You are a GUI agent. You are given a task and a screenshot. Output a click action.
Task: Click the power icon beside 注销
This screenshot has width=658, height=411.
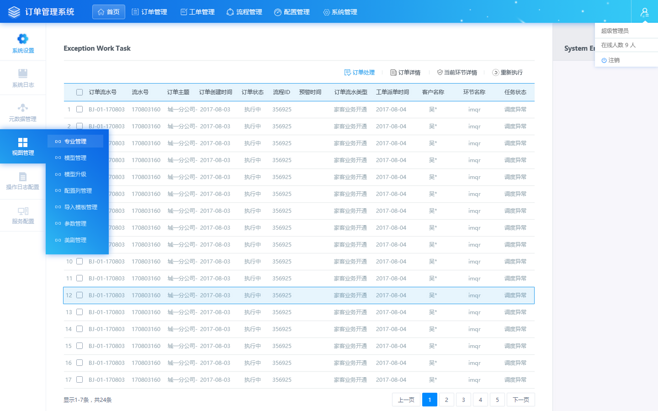point(604,60)
